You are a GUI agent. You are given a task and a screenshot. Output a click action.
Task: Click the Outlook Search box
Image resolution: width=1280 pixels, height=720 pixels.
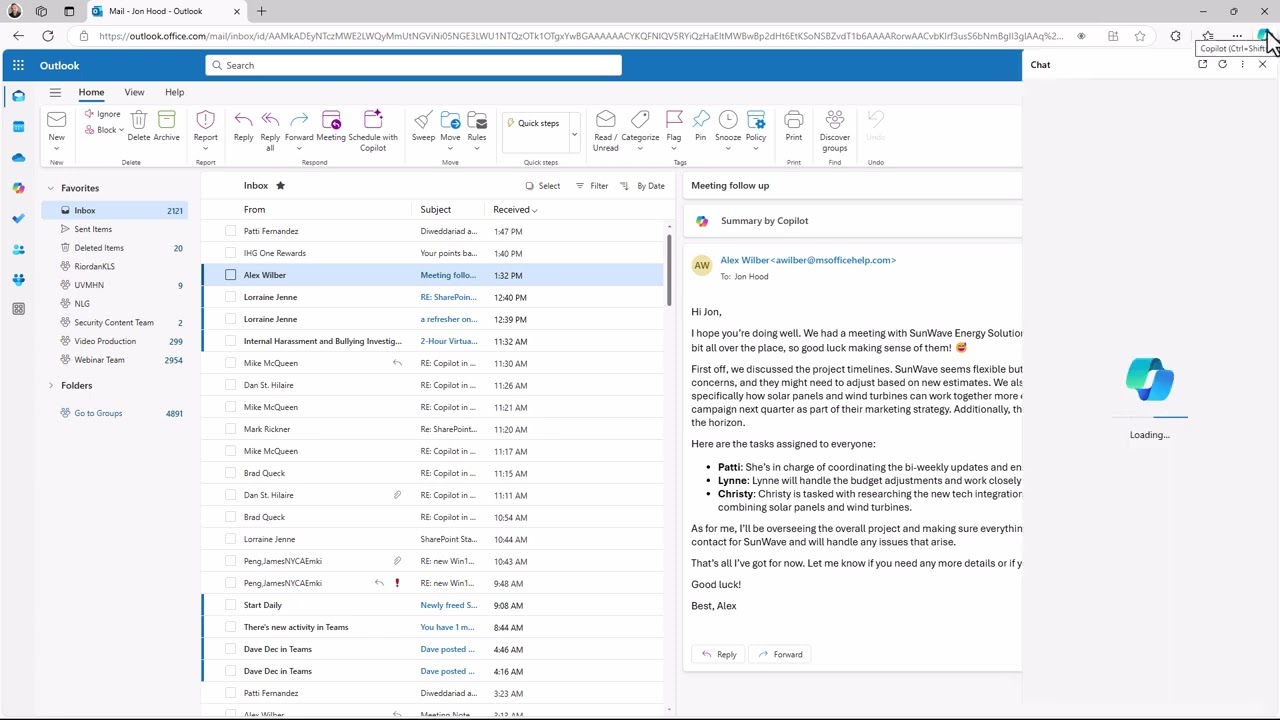[413, 65]
